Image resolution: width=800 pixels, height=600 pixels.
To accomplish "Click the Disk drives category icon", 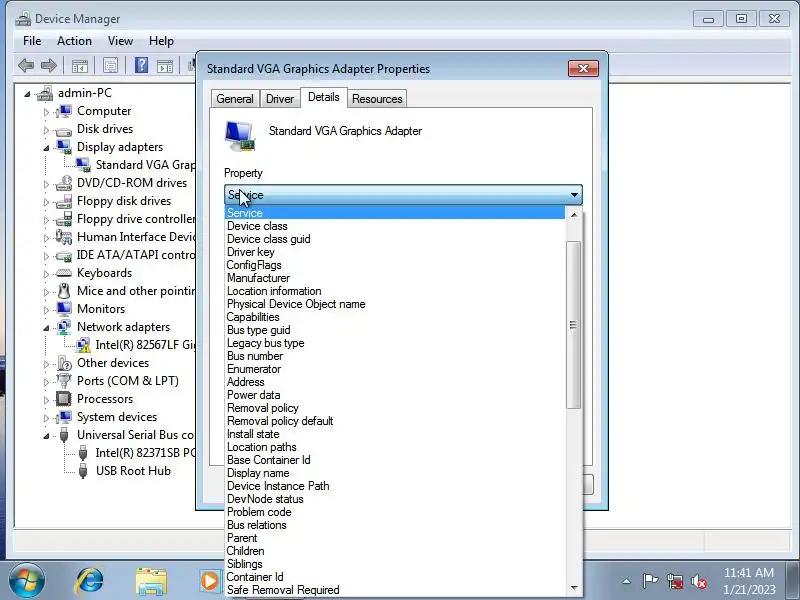I will (64, 130).
